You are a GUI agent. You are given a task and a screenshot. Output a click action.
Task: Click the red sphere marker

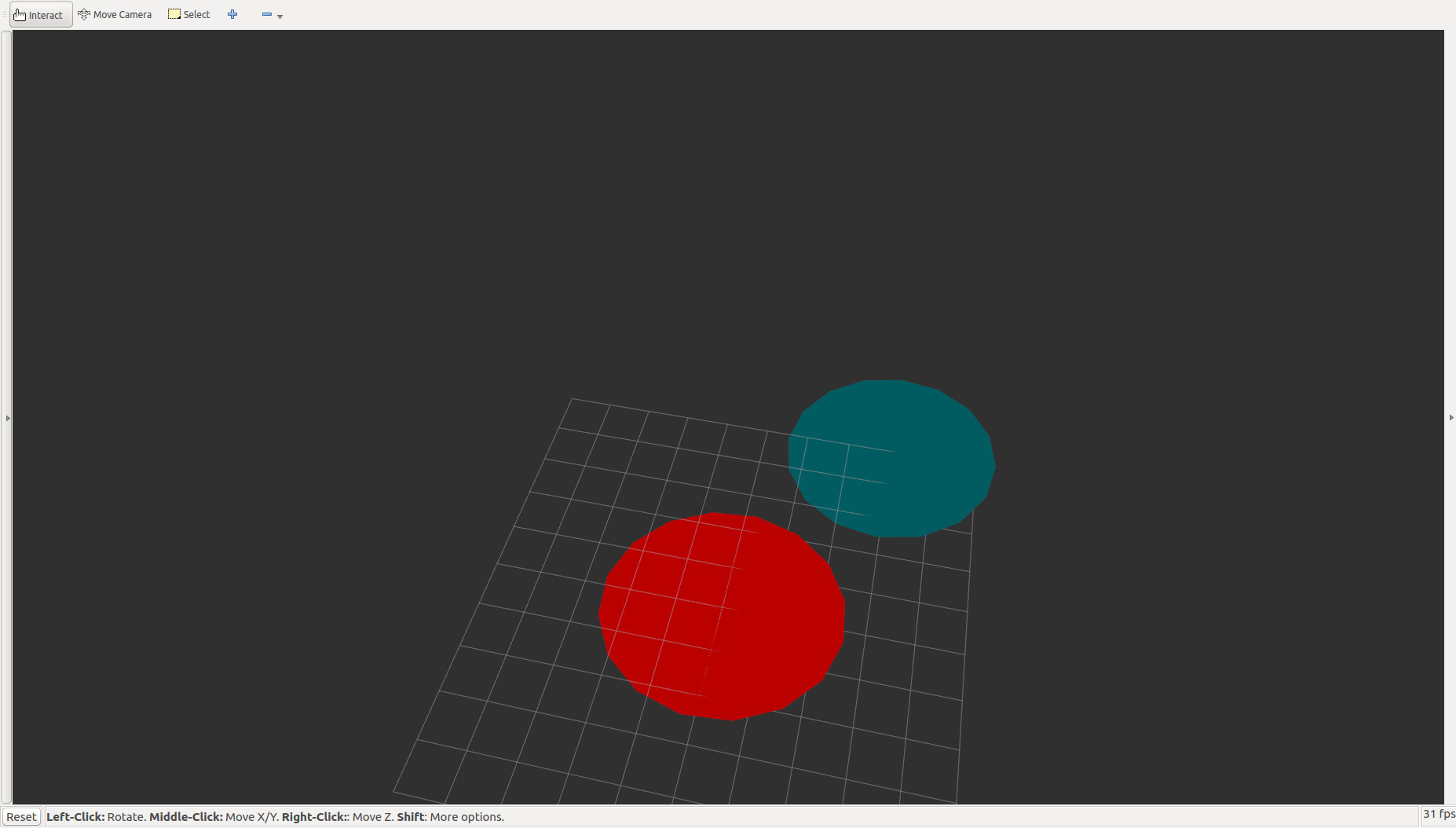click(722, 616)
